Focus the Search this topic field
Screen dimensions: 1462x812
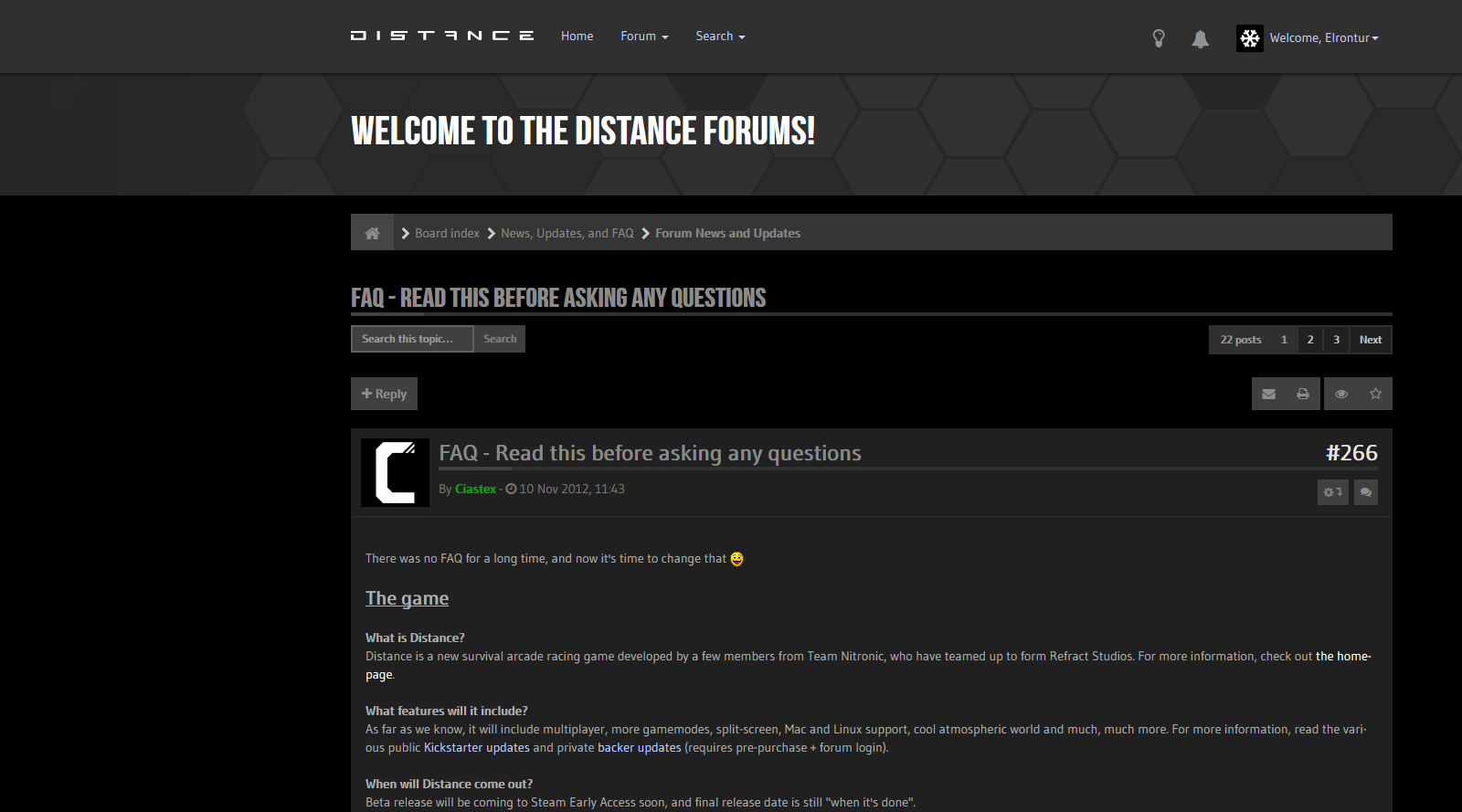412,339
